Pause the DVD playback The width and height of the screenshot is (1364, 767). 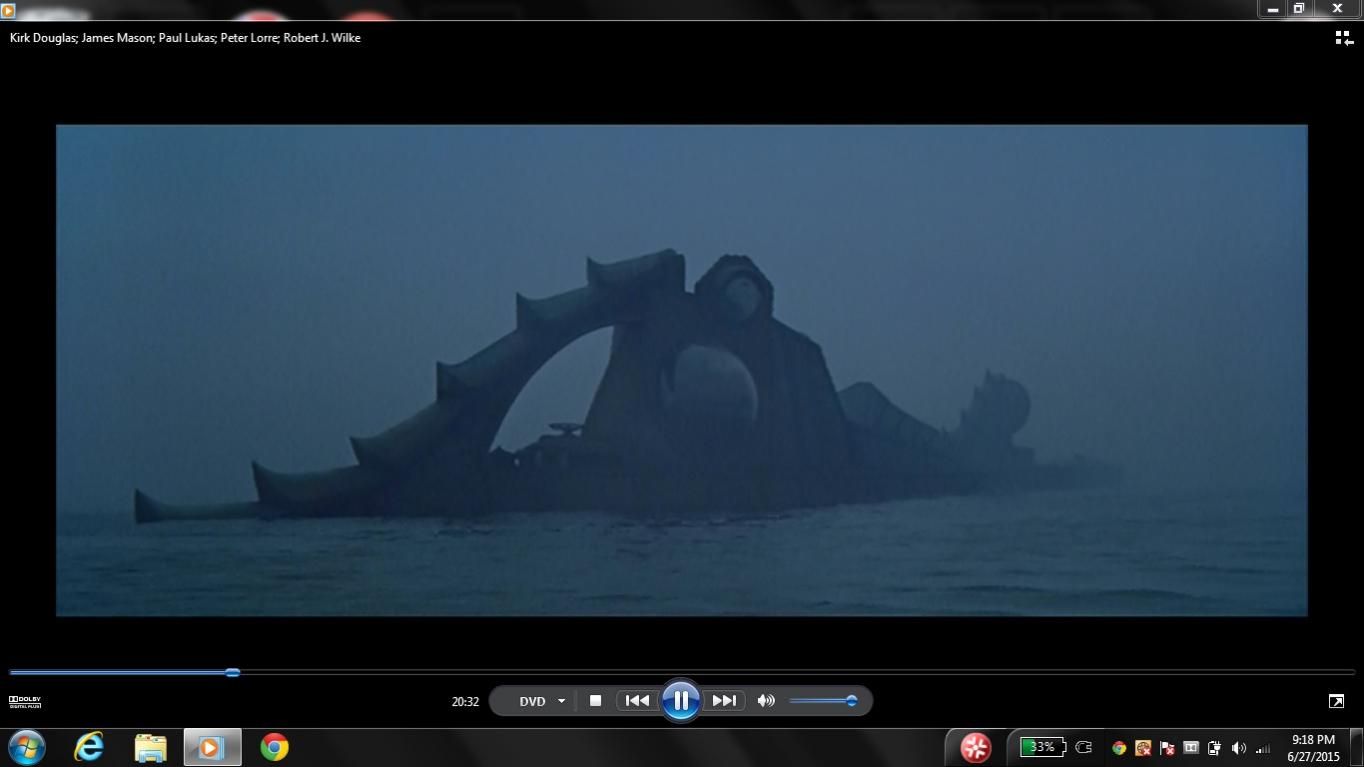pyautogui.click(x=680, y=701)
